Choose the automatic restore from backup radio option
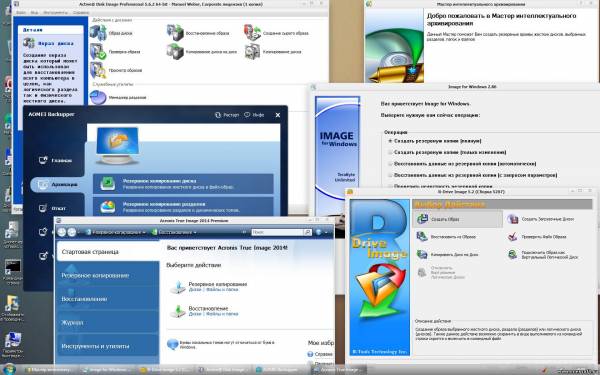The width and height of the screenshot is (600, 375). [390, 164]
